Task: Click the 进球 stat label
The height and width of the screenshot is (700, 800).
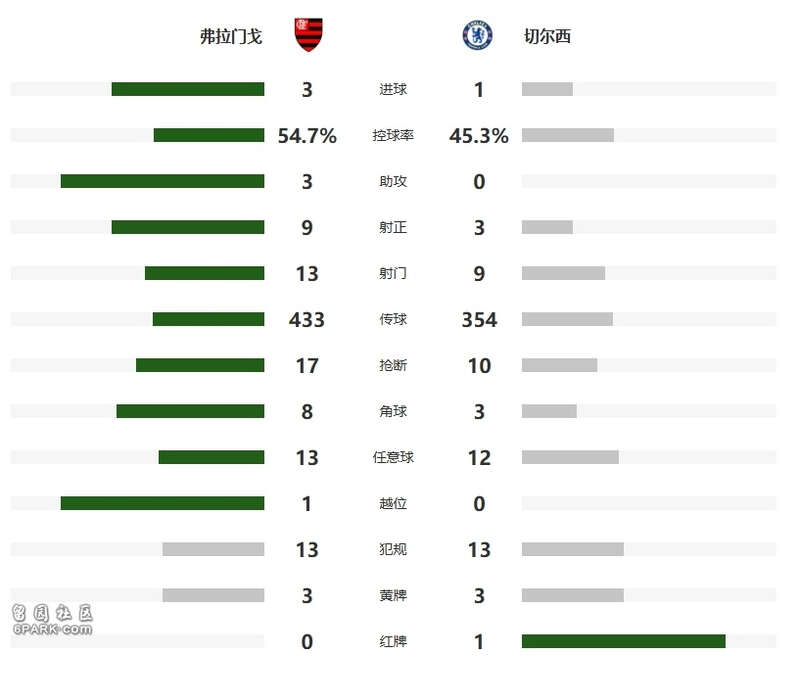Action: 393,89
